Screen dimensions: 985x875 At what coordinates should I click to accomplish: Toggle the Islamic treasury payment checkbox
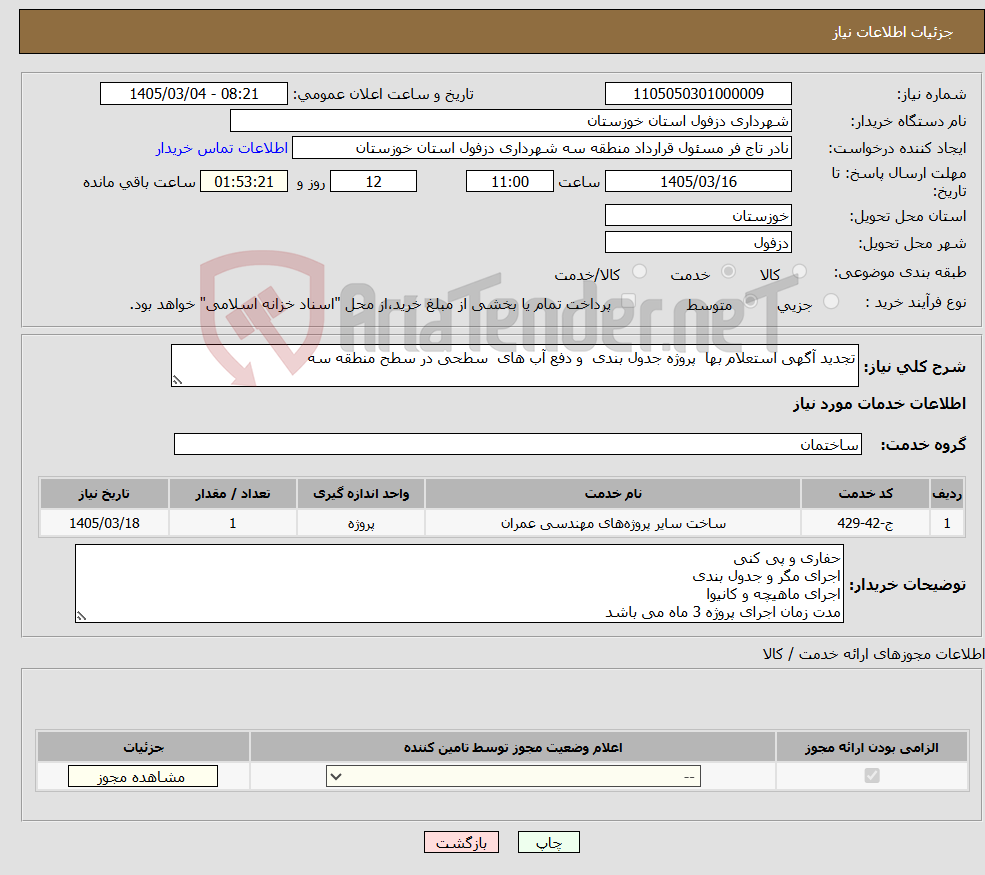click(x=628, y=302)
